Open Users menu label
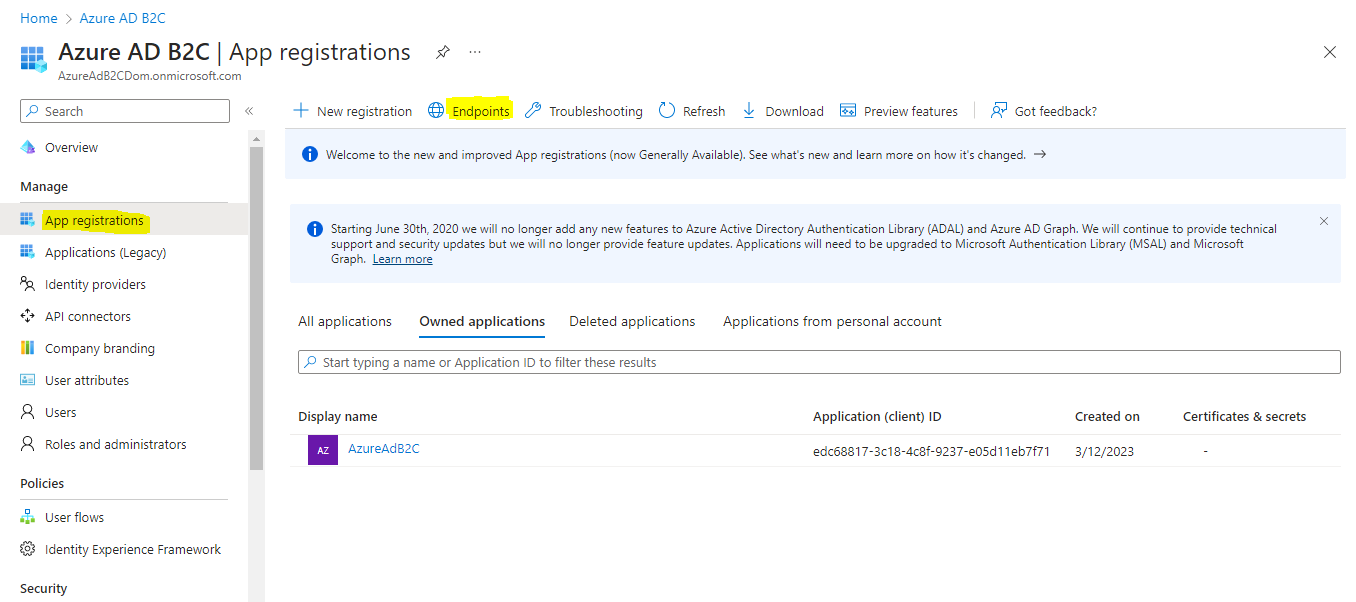The width and height of the screenshot is (1356, 602). coord(61,412)
